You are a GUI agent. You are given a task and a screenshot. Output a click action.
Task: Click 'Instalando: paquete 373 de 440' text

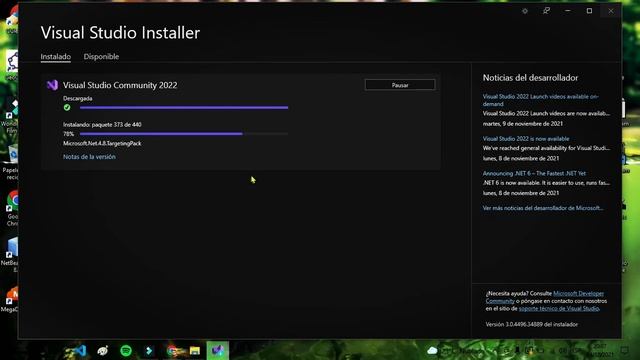point(102,125)
